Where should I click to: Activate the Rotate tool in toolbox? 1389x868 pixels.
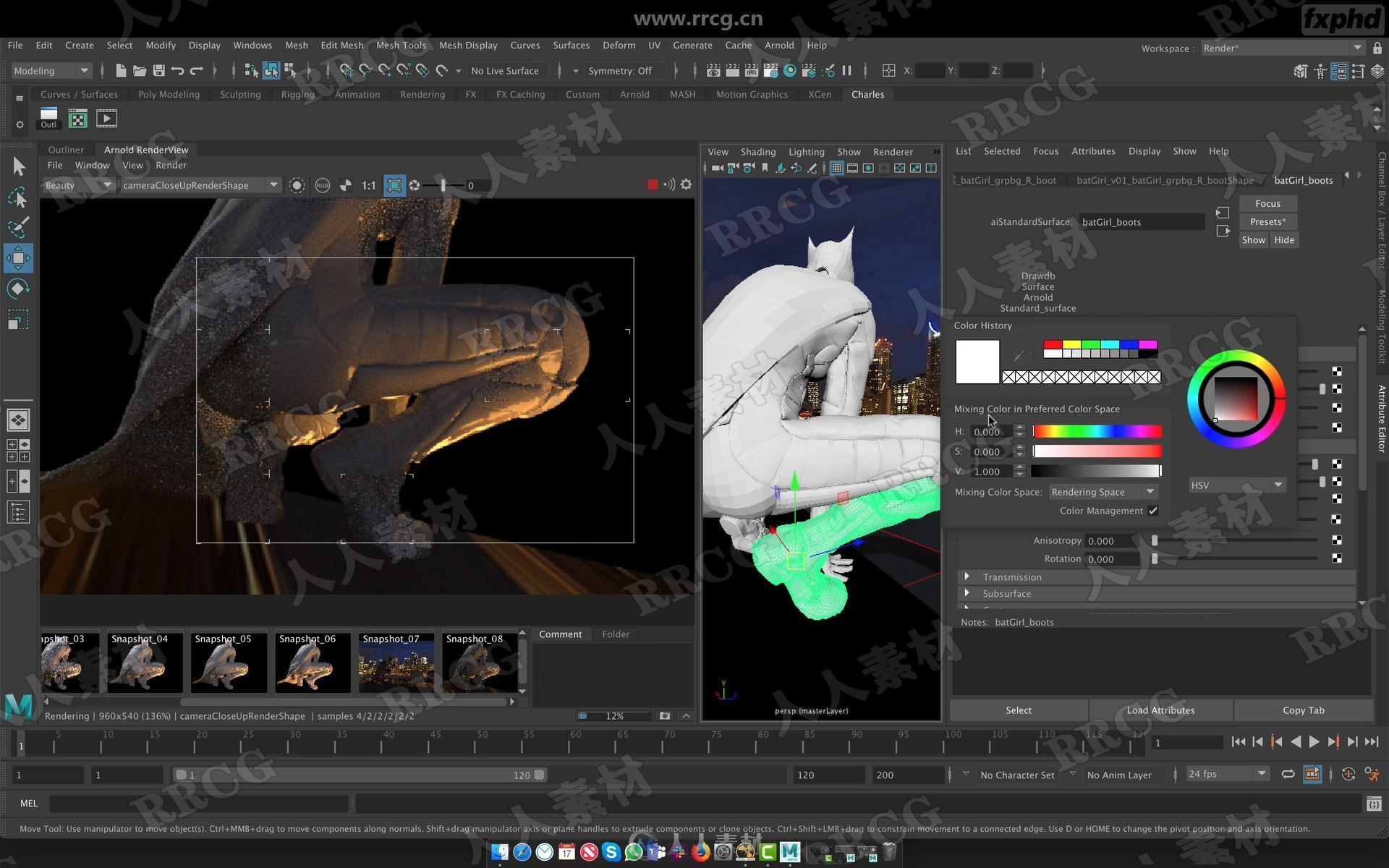[x=19, y=289]
